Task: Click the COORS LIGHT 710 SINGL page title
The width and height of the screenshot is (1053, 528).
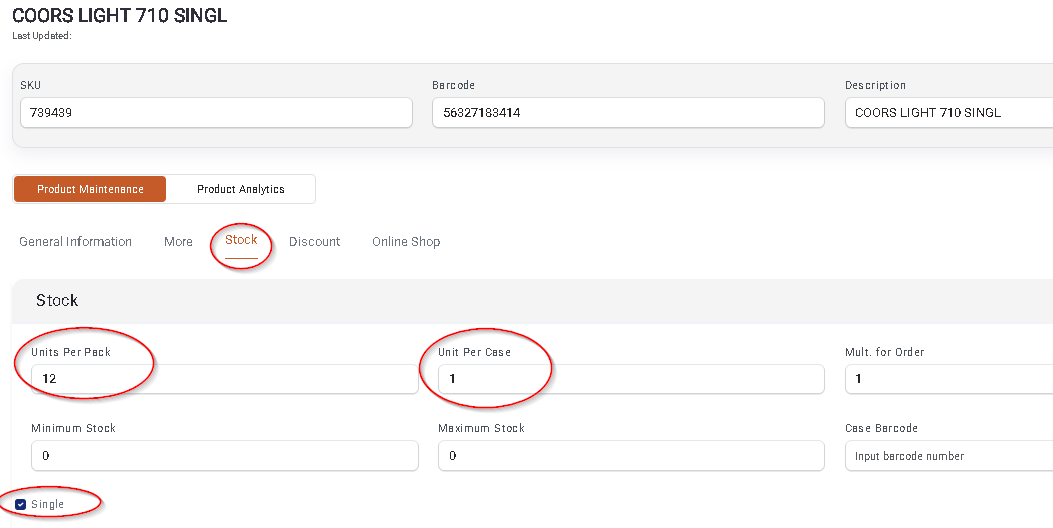Action: tap(120, 15)
